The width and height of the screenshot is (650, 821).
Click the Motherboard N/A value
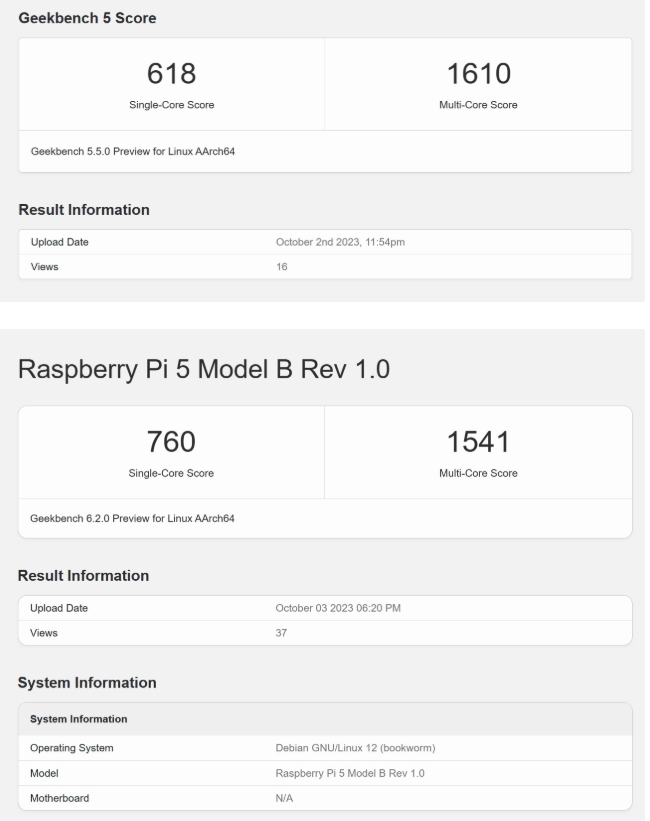pyautogui.click(x=284, y=798)
